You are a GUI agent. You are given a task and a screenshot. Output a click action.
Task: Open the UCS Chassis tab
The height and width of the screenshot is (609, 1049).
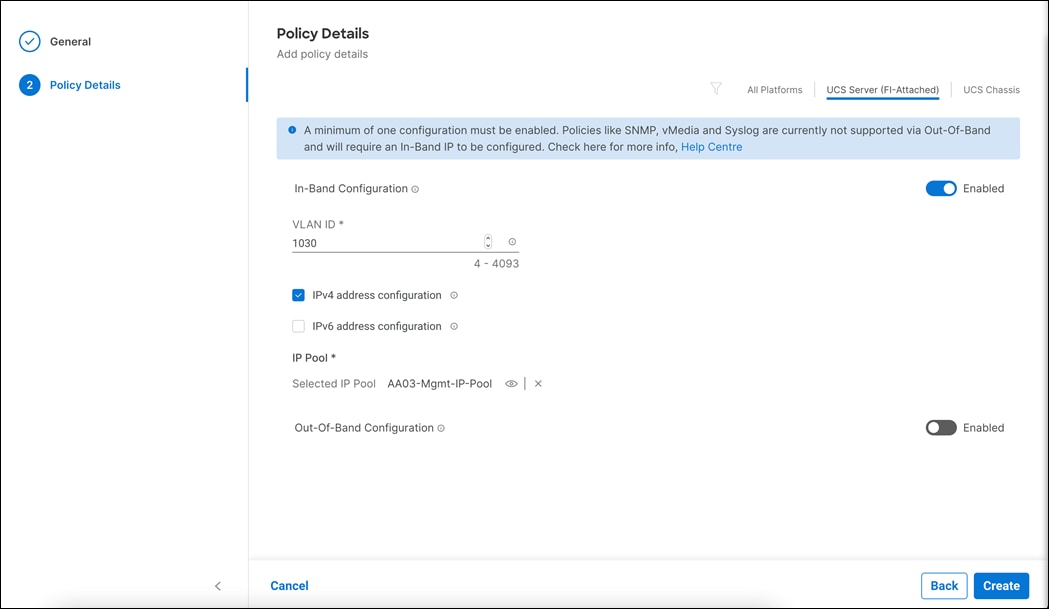(x=990, y=89)
